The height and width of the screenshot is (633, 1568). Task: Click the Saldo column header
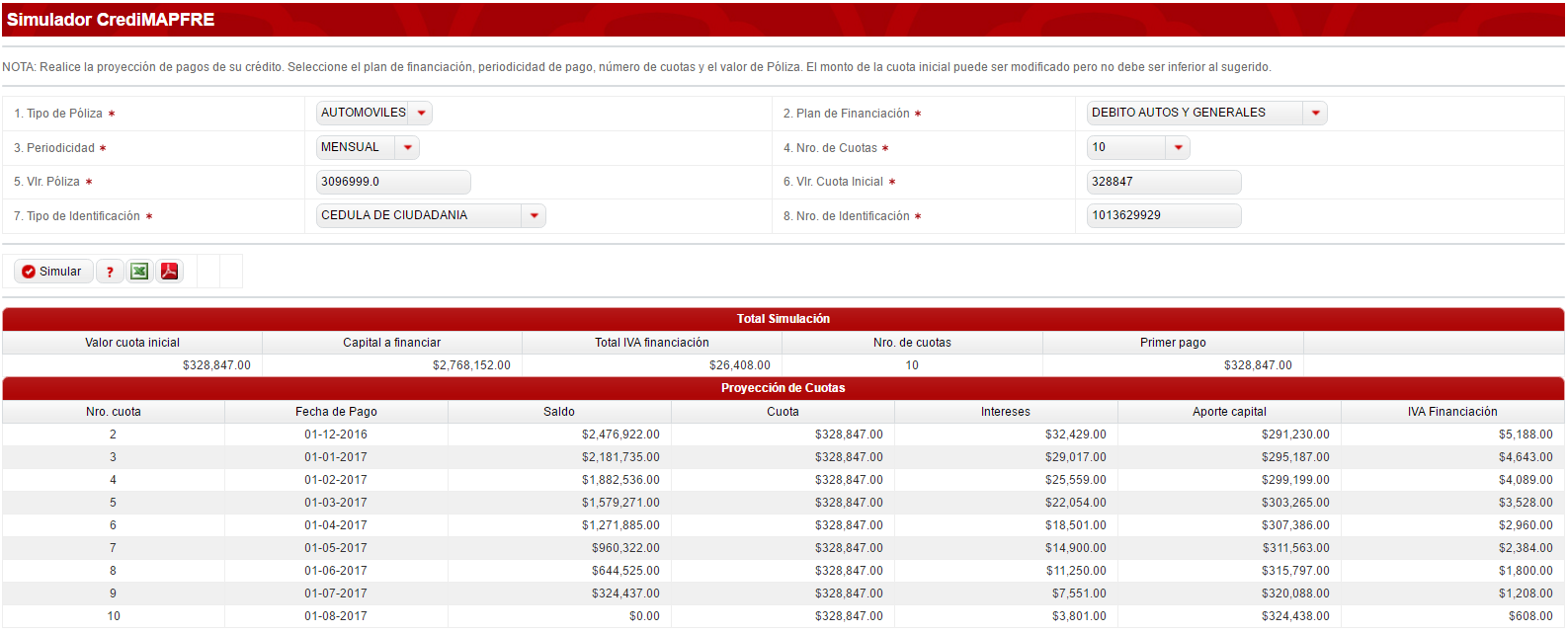pos(559,412)
